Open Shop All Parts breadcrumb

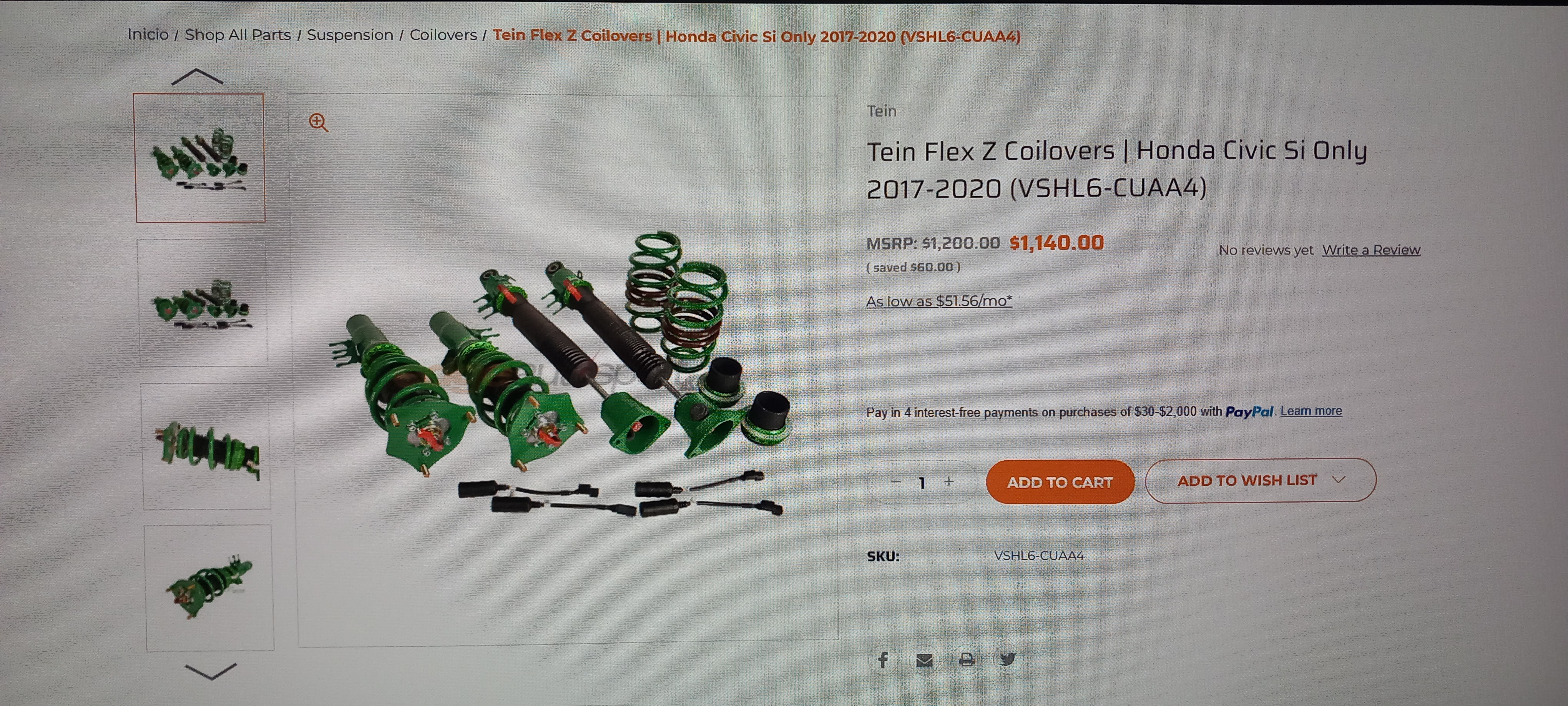click(x=238, y=35)
